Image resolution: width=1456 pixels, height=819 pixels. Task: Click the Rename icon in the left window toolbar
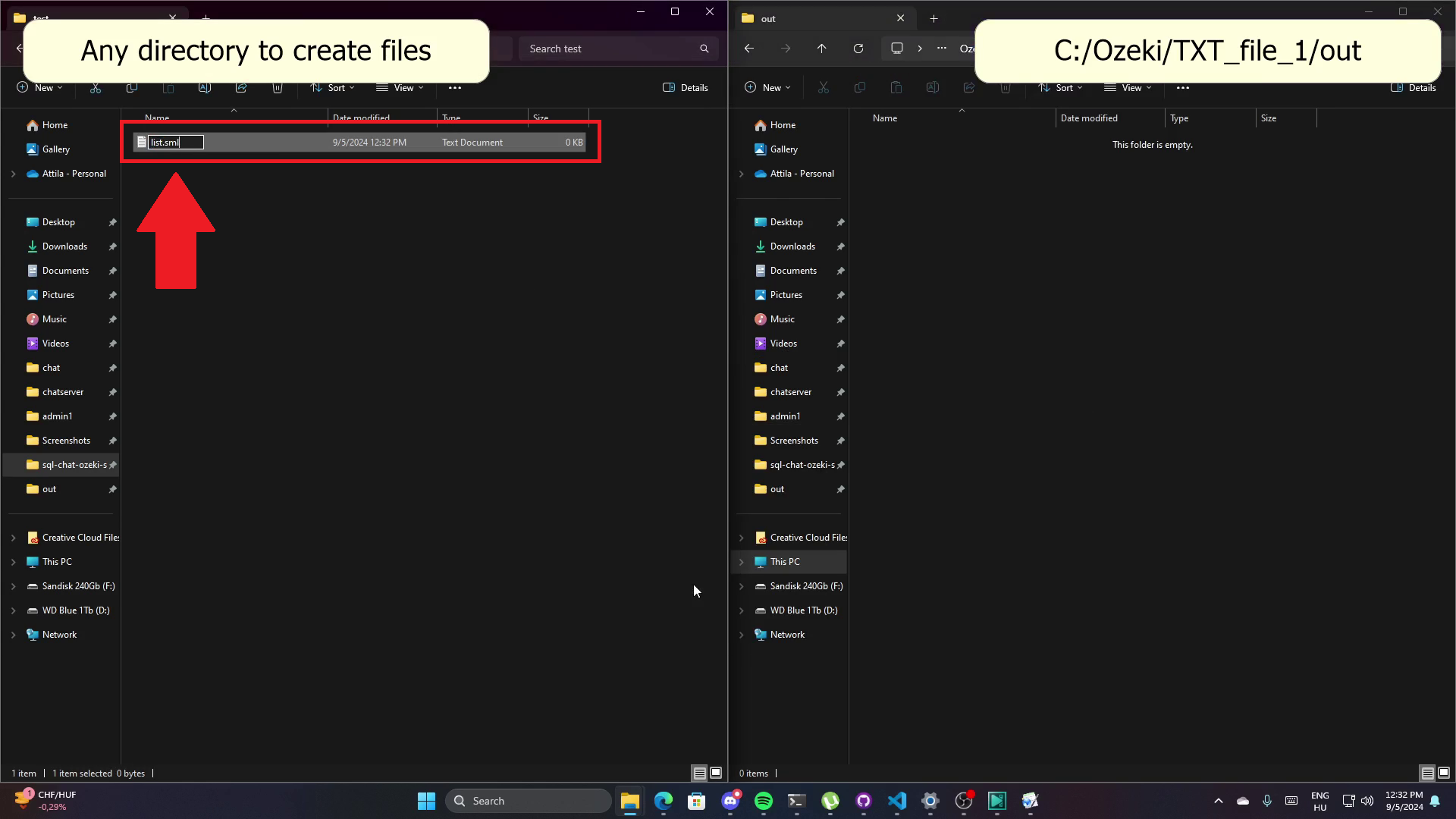pos(205,88)
